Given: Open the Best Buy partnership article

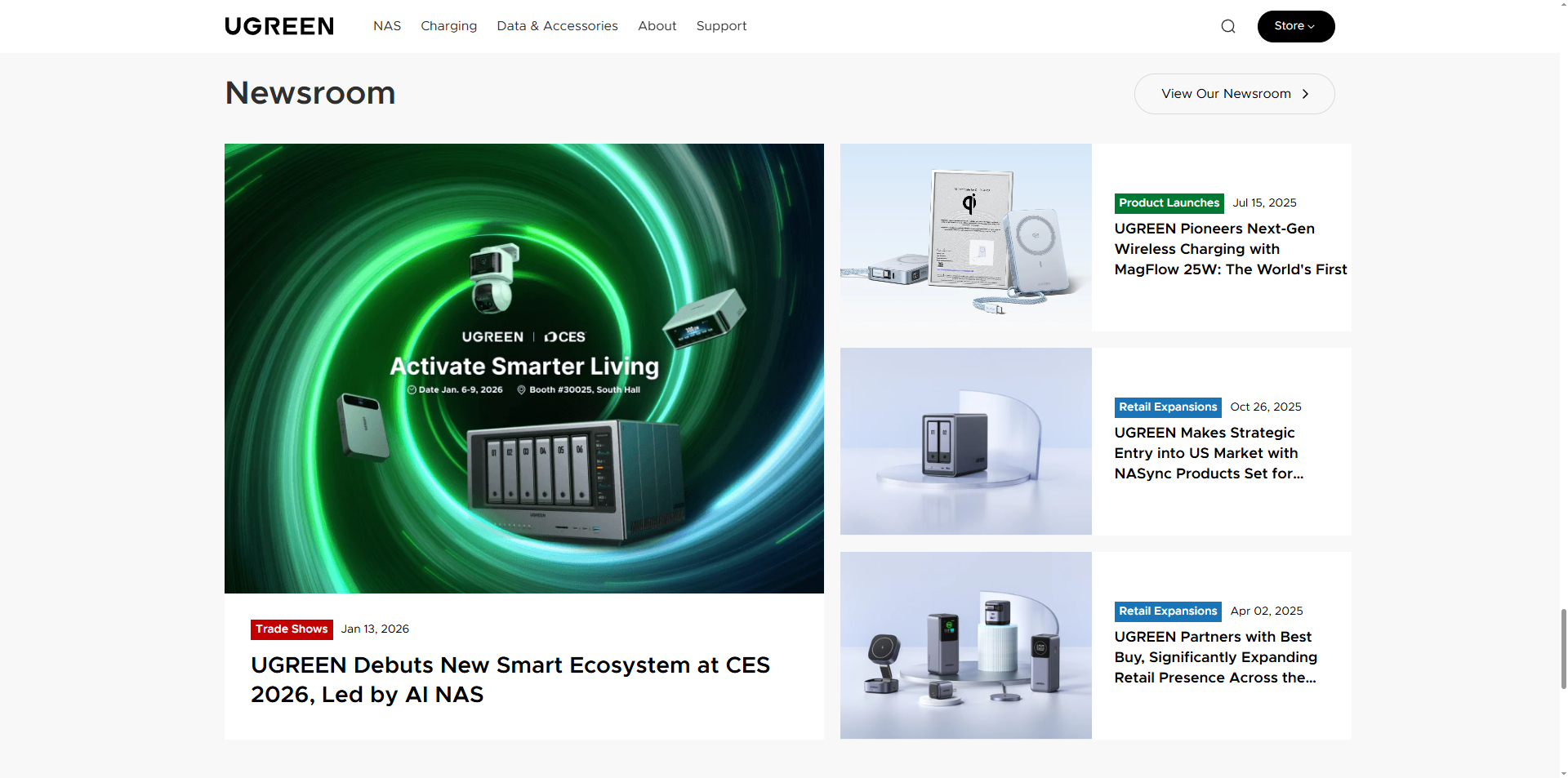Looking at the screenshot, I should tap(1214, 657).
